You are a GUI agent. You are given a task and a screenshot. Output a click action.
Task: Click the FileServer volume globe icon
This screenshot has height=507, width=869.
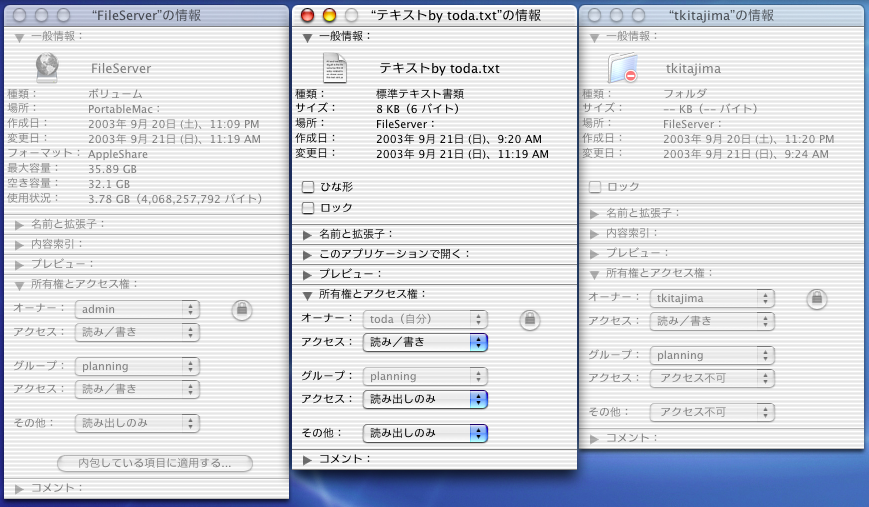click(46, 68)
